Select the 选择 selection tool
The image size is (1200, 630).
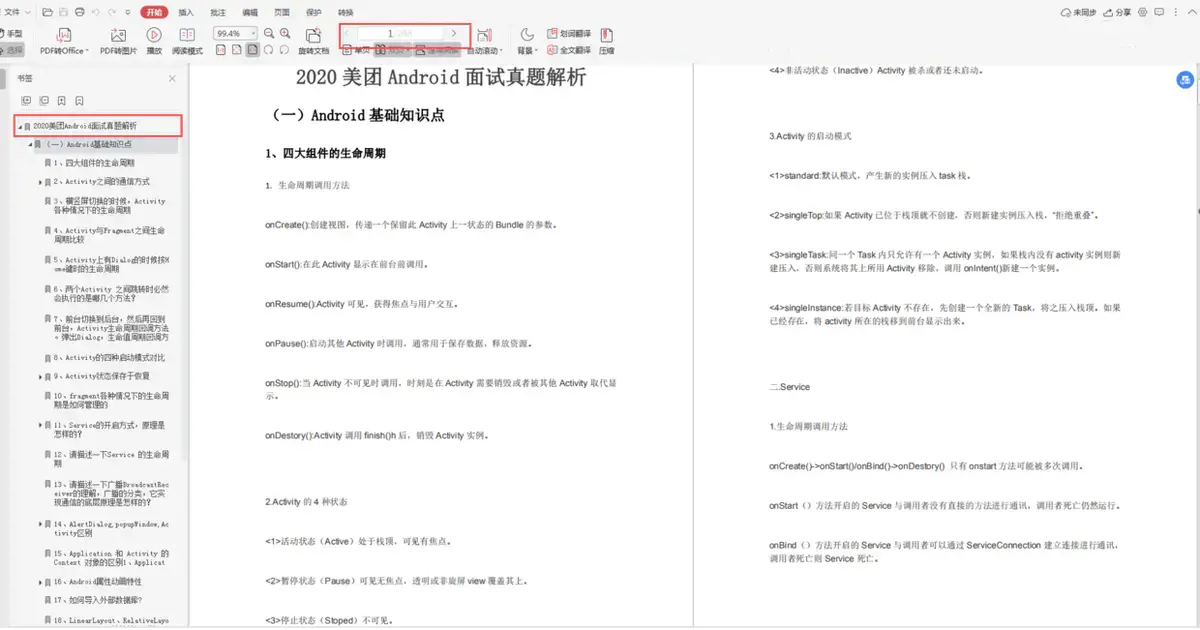click(x=12, y=50)
